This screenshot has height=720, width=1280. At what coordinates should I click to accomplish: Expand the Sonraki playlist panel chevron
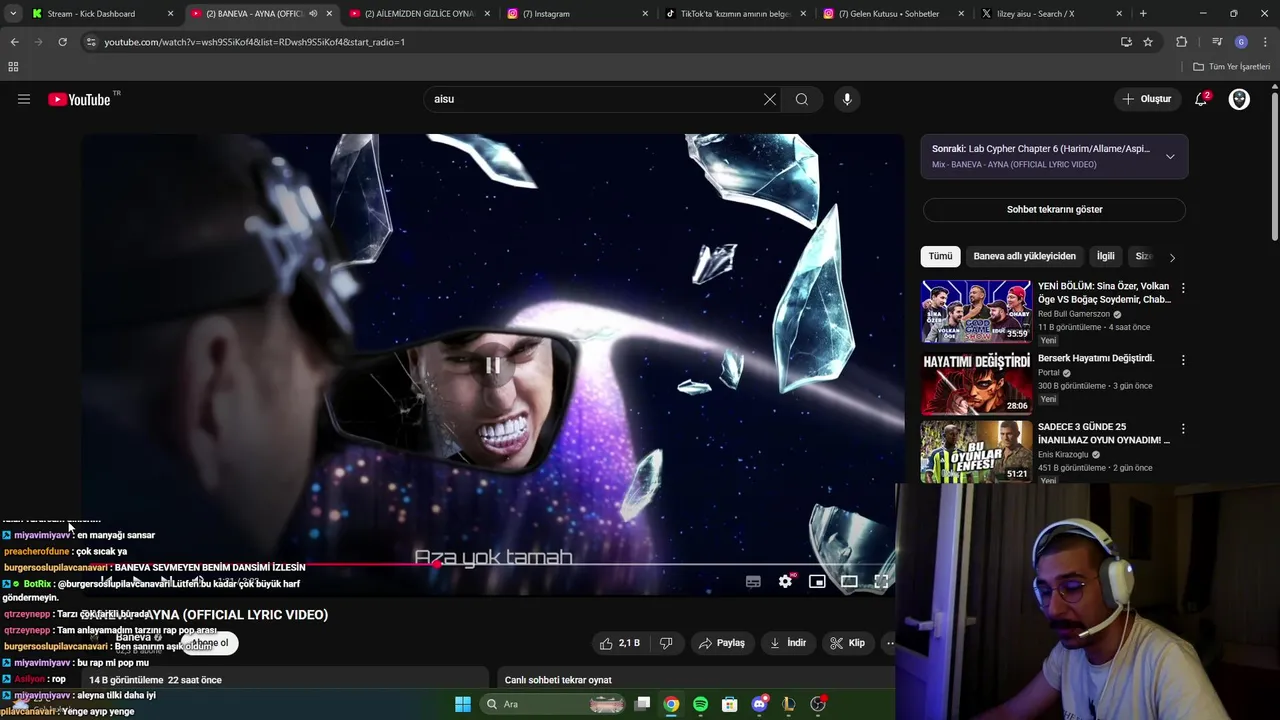tap(1170, 157)
